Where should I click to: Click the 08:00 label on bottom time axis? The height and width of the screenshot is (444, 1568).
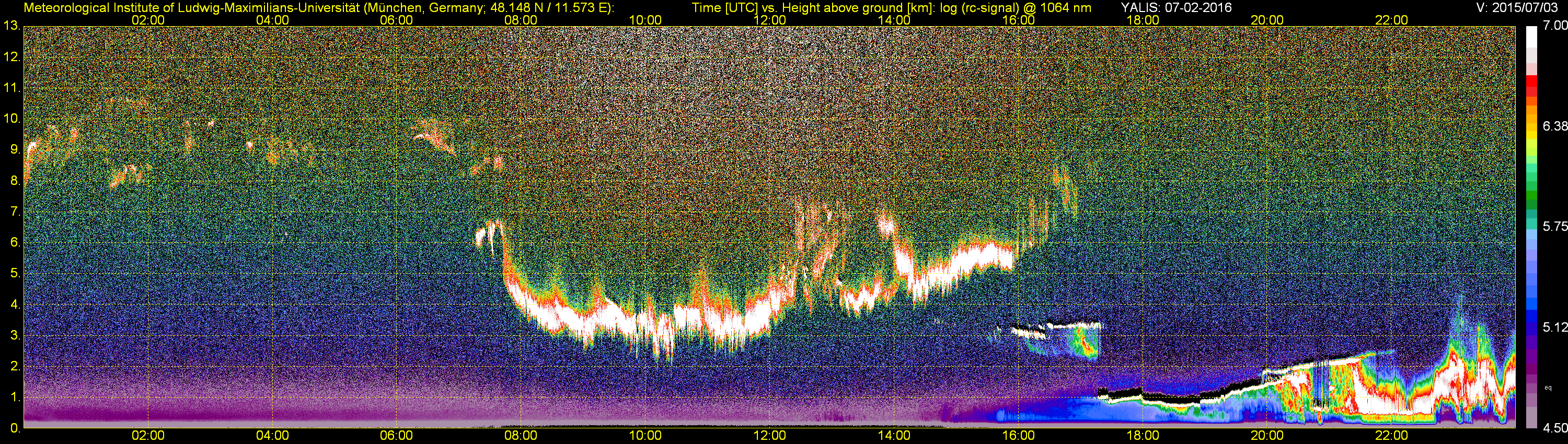click(521, 436)
